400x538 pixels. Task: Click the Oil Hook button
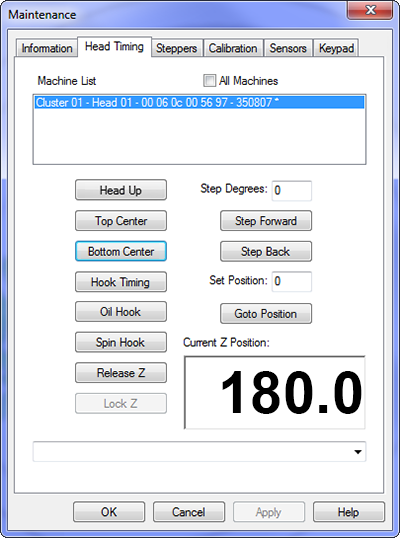[121, 312]
